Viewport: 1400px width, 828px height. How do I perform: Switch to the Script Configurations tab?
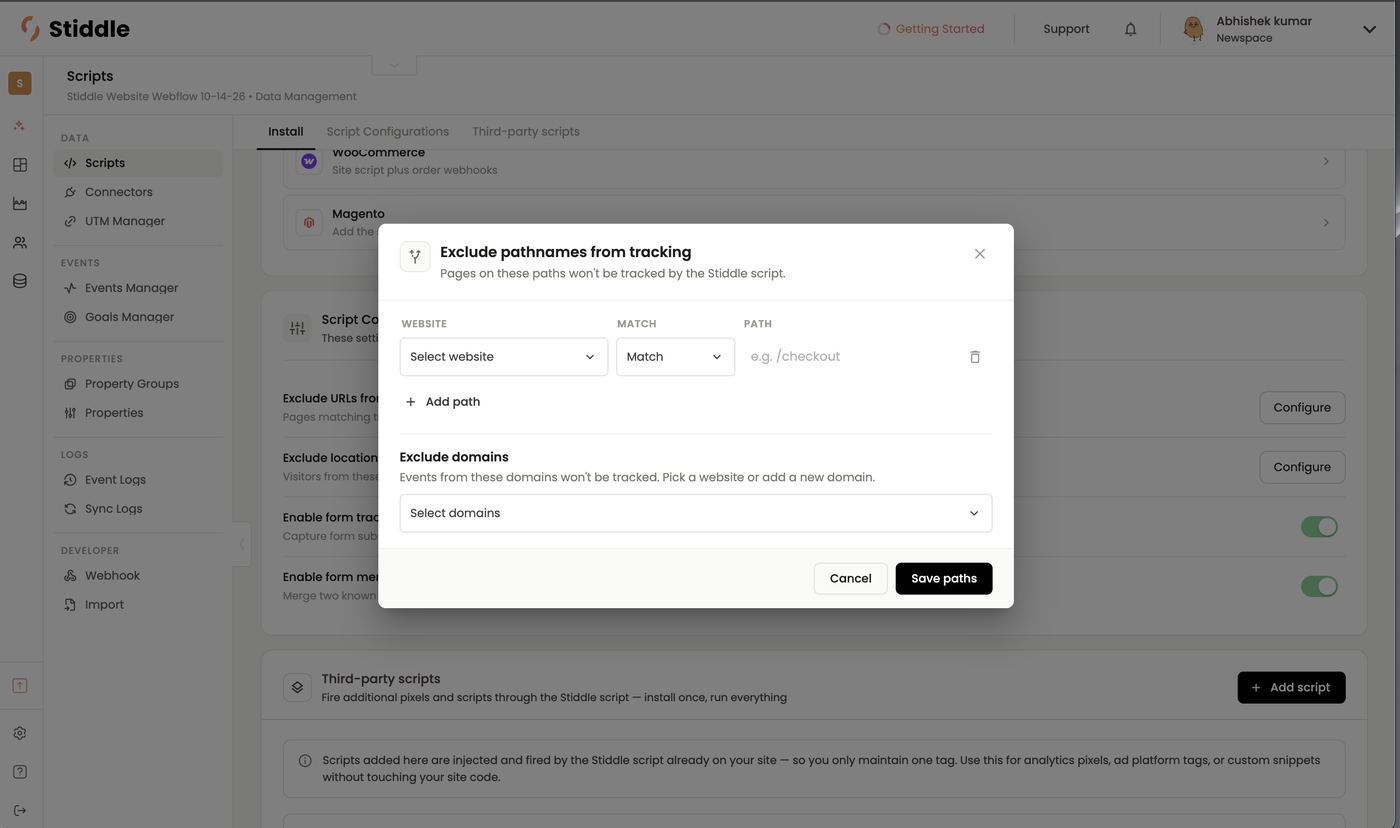click(388, 132)
